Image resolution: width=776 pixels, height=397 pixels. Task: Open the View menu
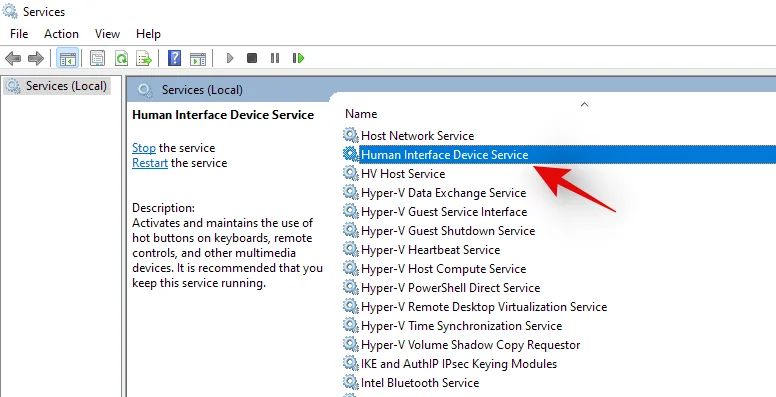tap(107, 34)
